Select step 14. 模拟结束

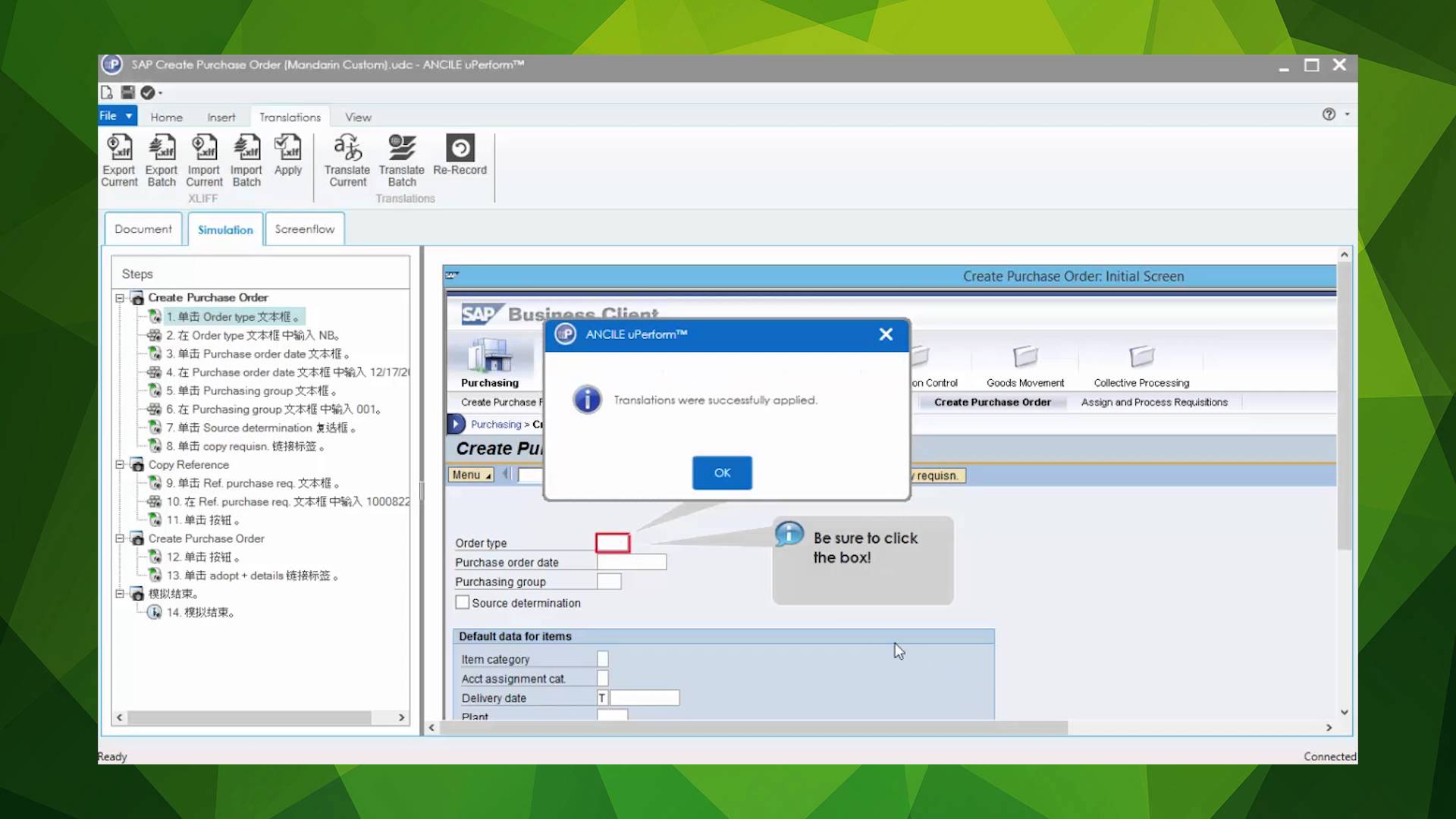point(200,613)
